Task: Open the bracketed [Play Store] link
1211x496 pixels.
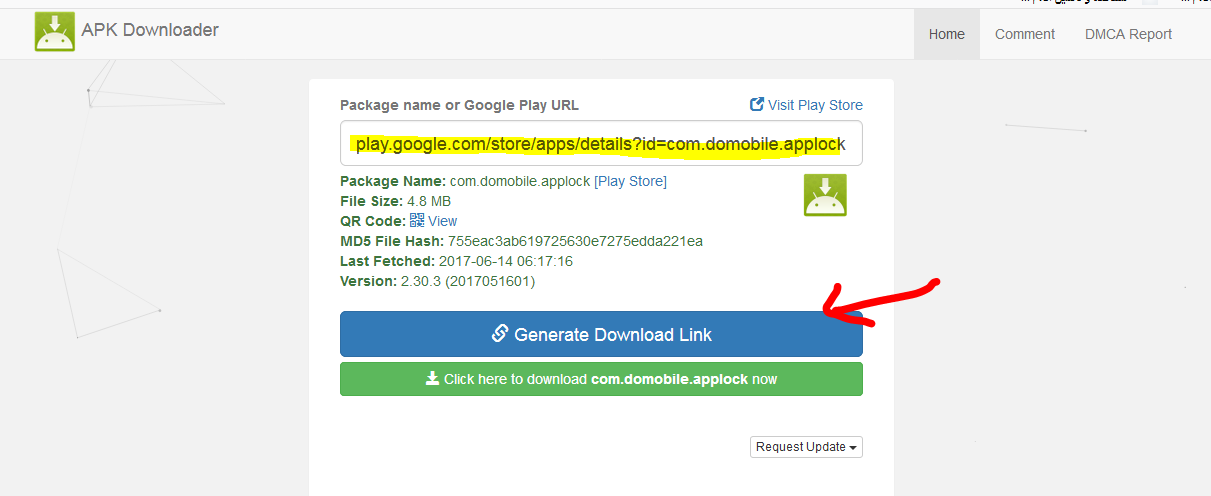Action: click(x=630, y=181)
